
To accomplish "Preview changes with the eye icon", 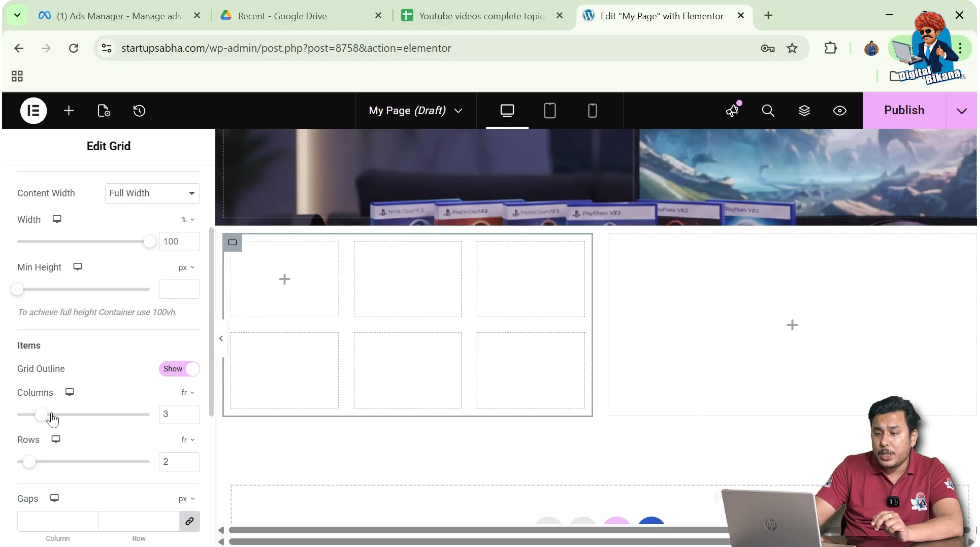I will 840,111.
